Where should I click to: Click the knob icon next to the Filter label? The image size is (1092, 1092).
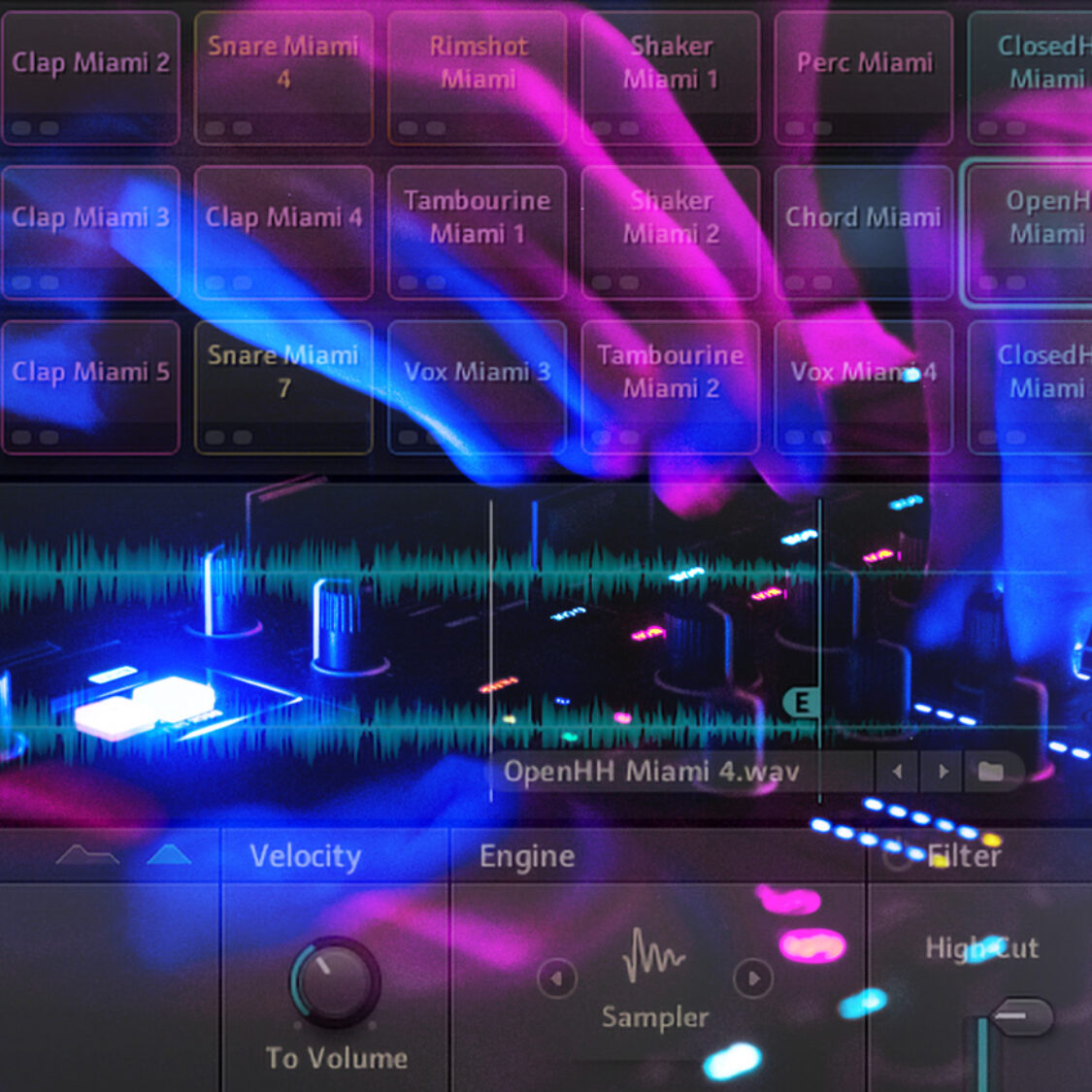[x=900, y=856]
